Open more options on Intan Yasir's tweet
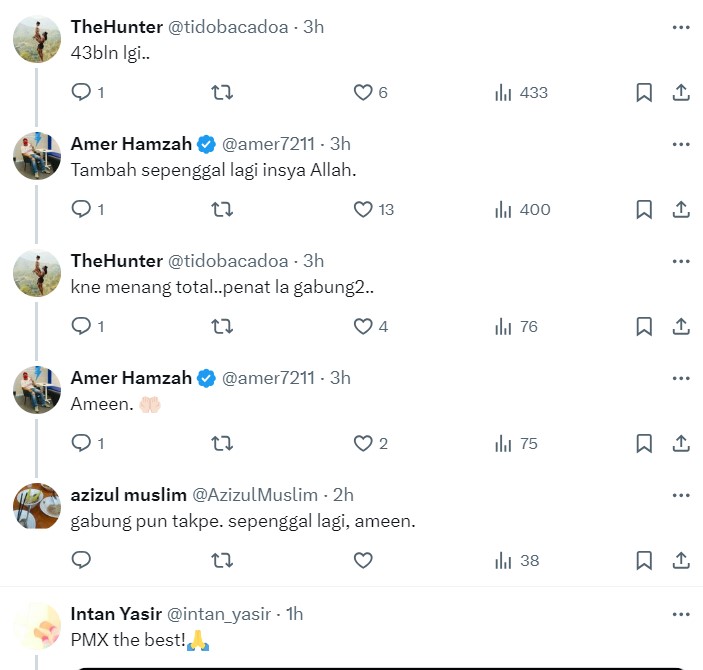 point(681,613)
